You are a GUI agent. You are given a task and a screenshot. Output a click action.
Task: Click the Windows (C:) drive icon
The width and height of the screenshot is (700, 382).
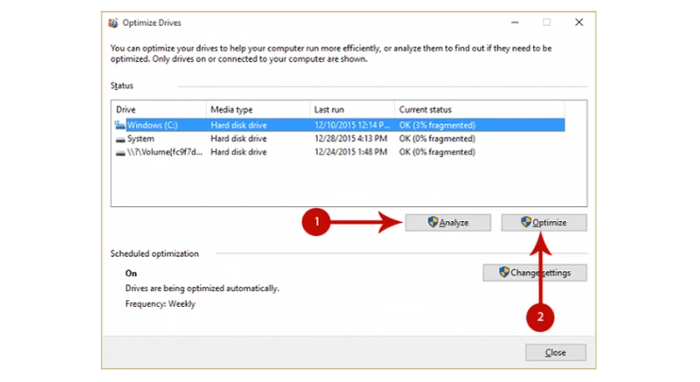(x=120, y=125)
